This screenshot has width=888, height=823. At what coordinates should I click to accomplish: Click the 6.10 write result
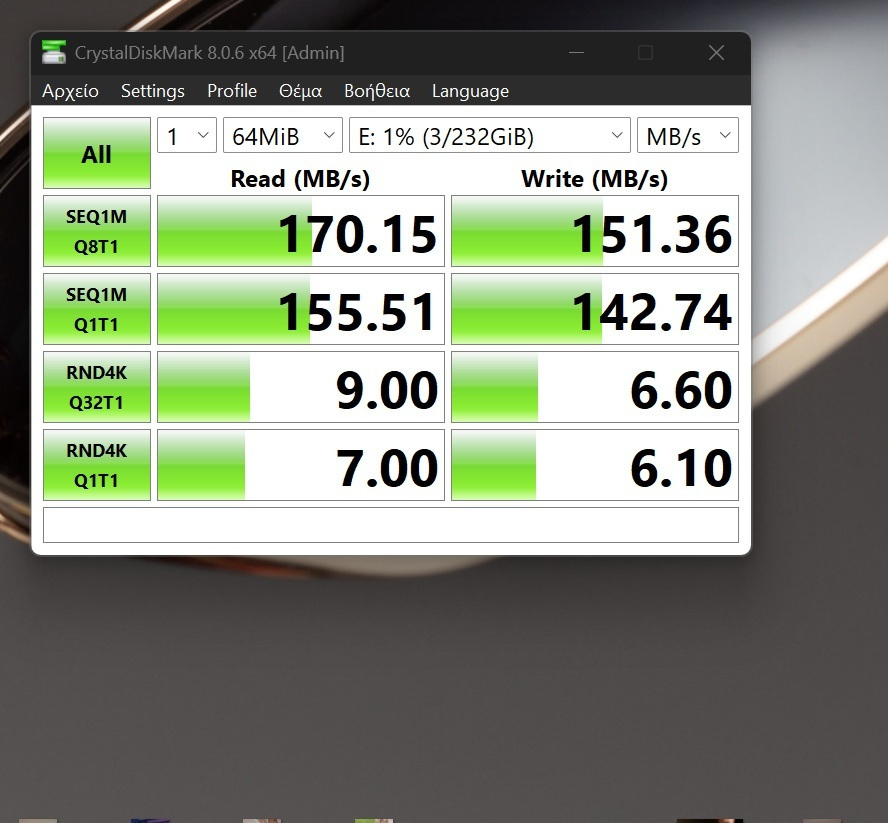click(595, 465)
